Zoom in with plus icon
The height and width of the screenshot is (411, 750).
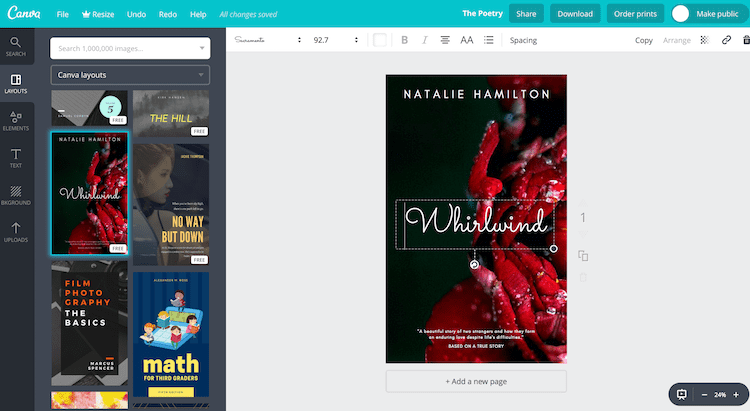pyautogui.click(x=736, y=395)
